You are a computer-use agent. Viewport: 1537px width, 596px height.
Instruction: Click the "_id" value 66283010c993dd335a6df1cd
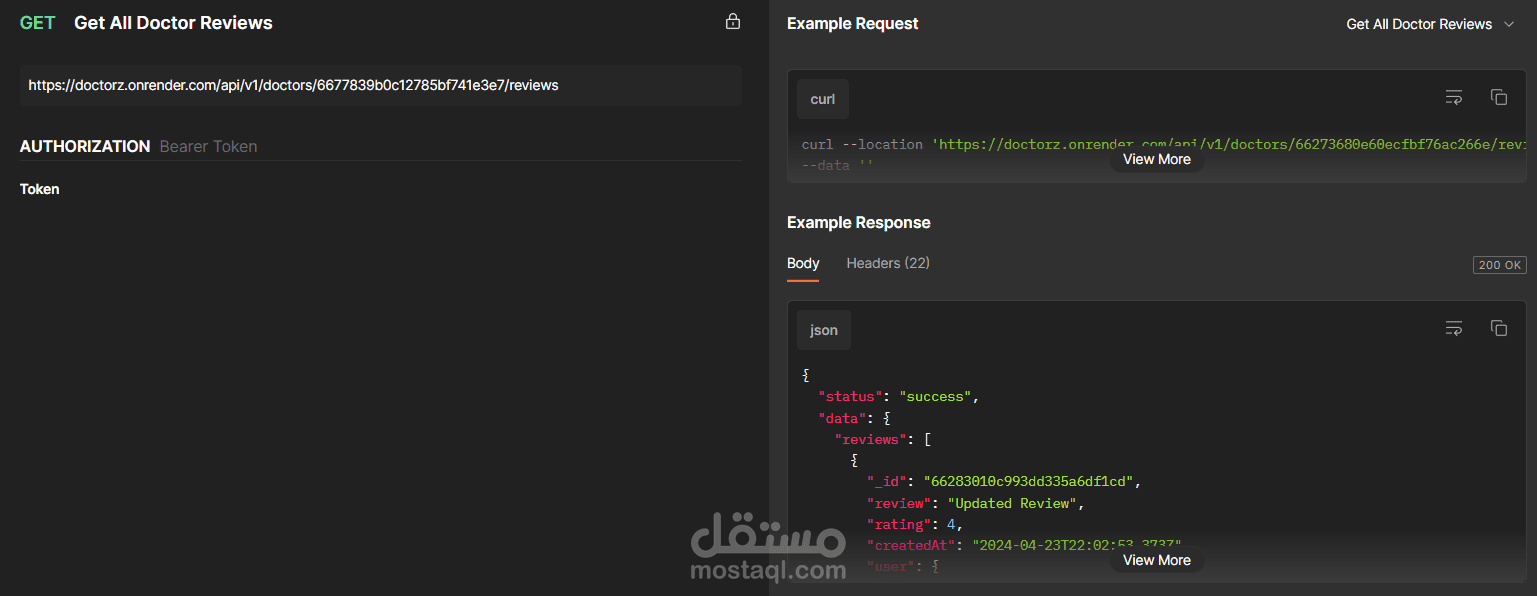tap(1028, 481)
